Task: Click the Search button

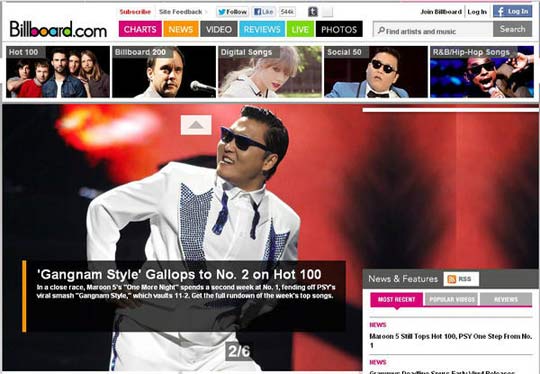Action: 512,29
